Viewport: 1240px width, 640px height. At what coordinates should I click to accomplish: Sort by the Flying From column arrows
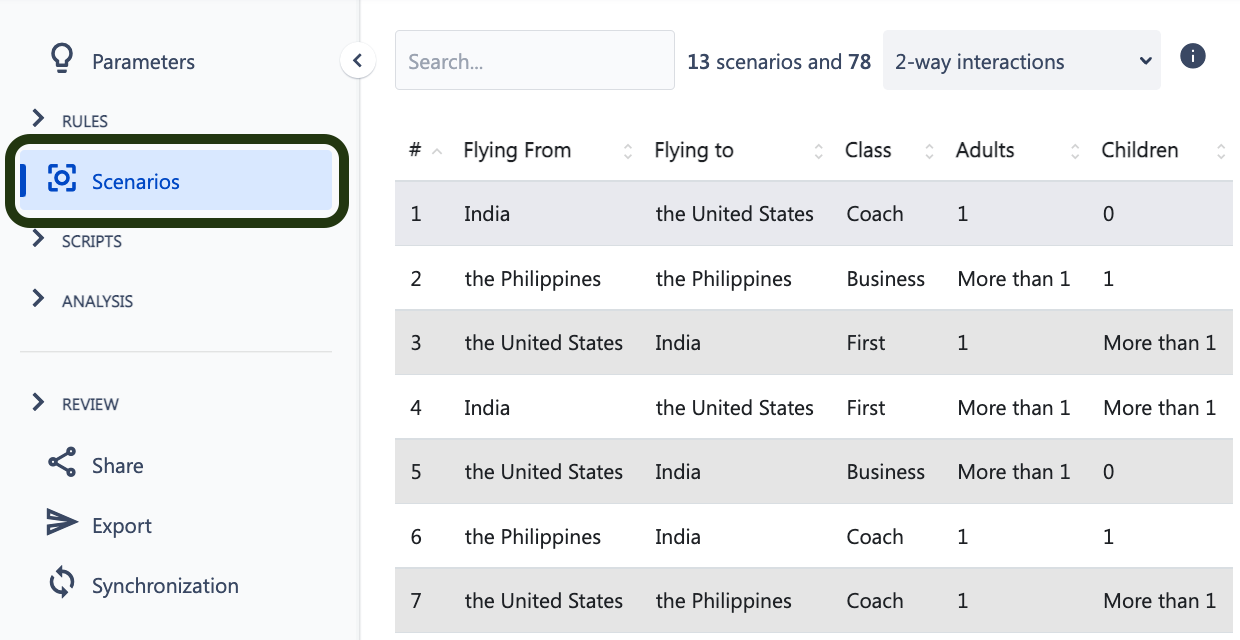click(x=628, y=151)
